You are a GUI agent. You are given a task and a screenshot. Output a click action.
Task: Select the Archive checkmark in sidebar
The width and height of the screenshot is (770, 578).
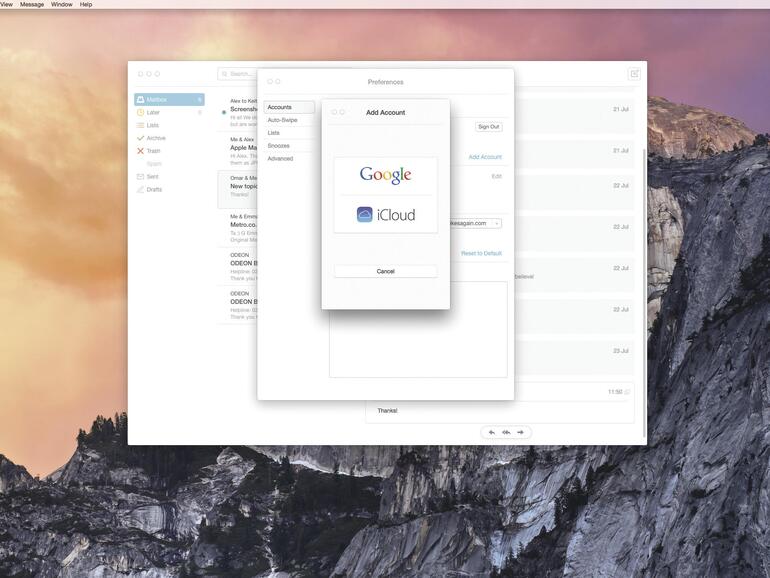point(140,138)
